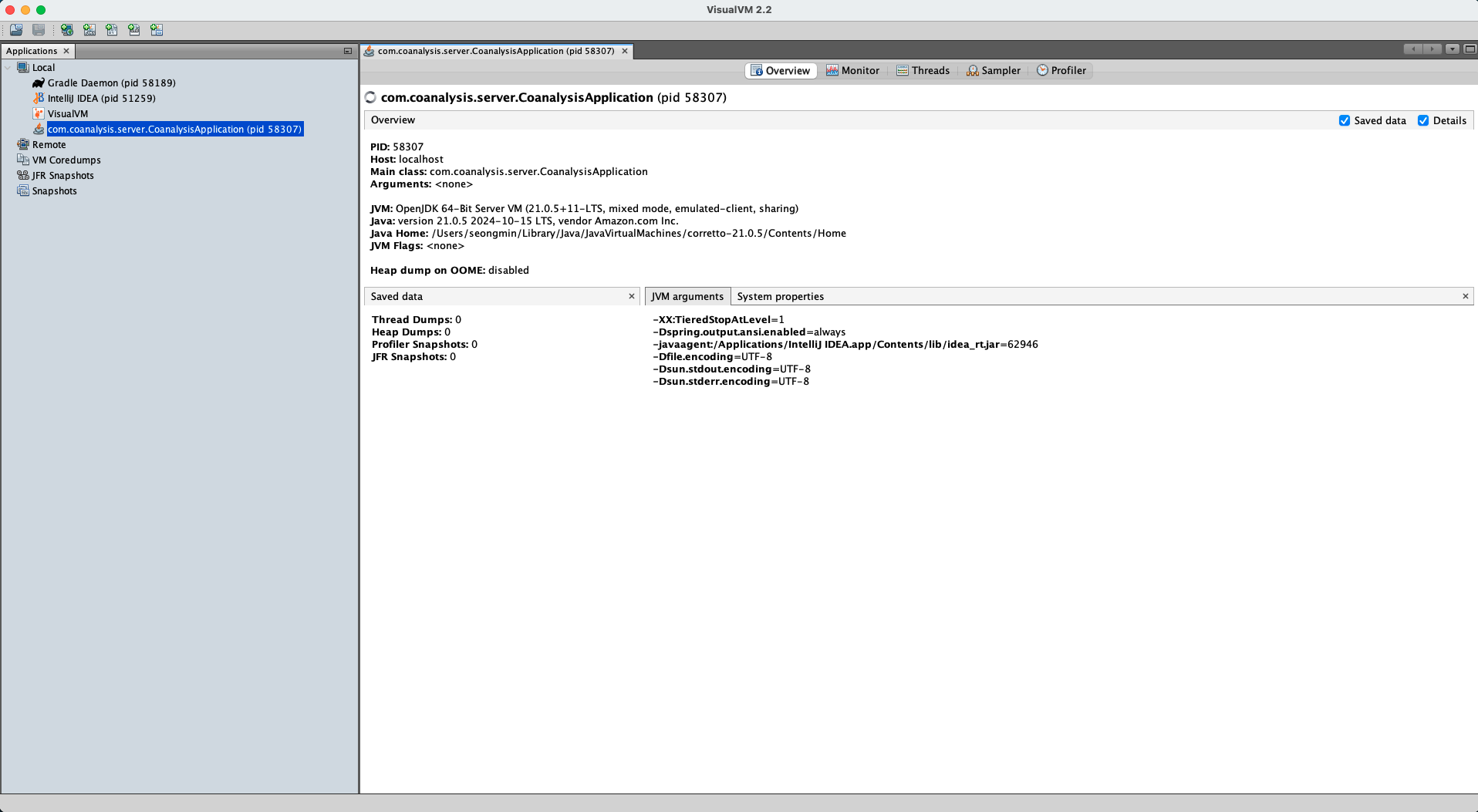This screenshot has width=1478, height=812.
Task: Select the Overview tab
Action: pyautogui.click(x=781, y=71)
